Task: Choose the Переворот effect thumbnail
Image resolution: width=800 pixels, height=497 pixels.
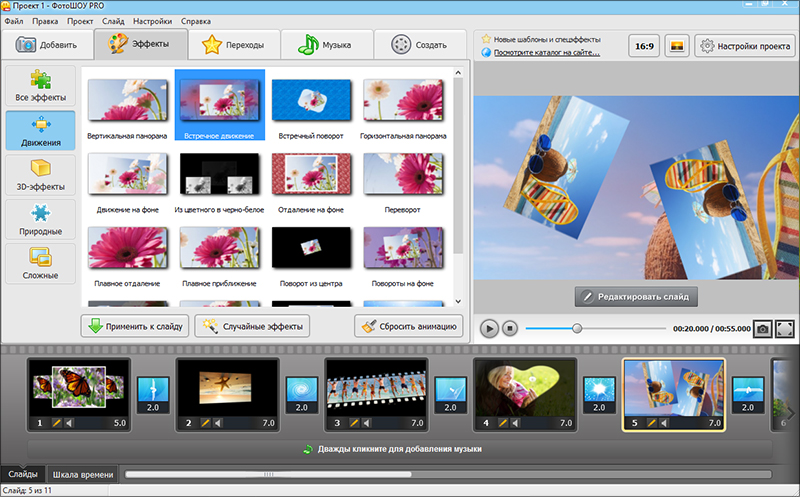Action: [403, 174]
